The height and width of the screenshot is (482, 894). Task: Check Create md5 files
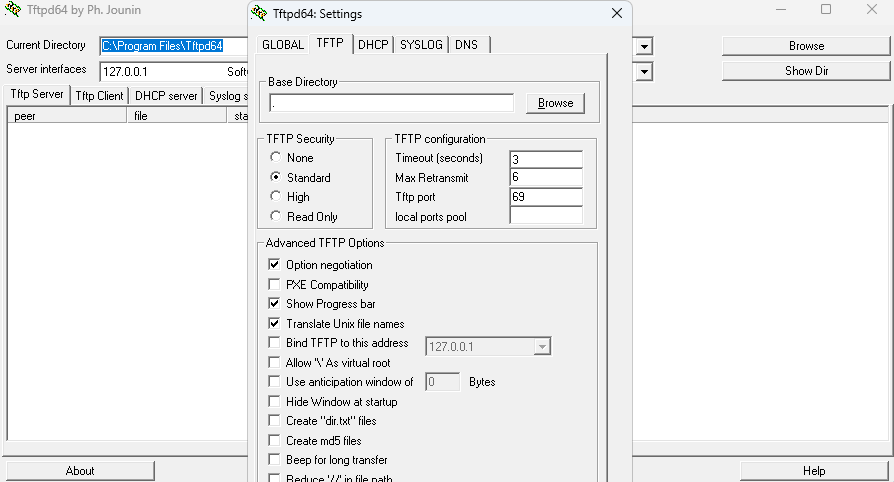[x=274, y=440]
